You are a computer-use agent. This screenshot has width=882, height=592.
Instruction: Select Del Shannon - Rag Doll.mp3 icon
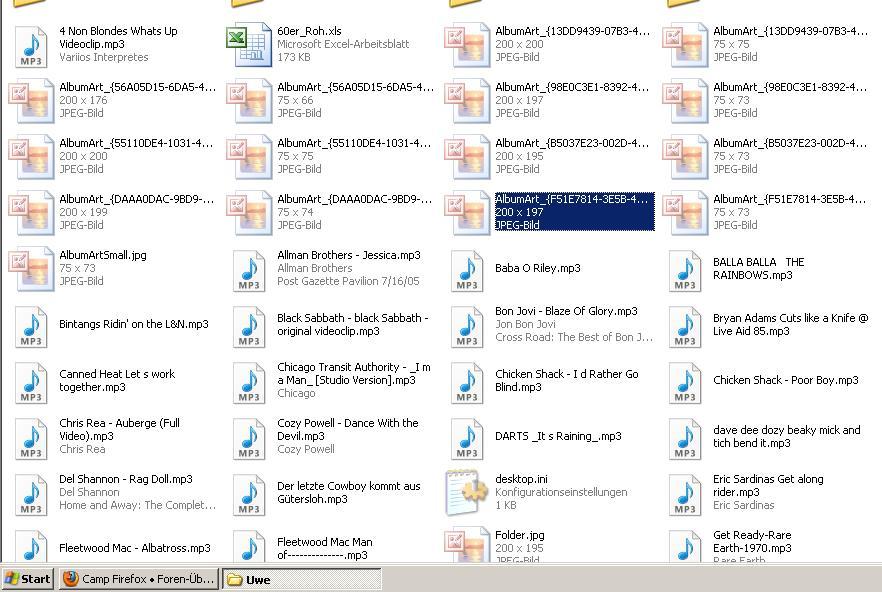pos(31,495)
